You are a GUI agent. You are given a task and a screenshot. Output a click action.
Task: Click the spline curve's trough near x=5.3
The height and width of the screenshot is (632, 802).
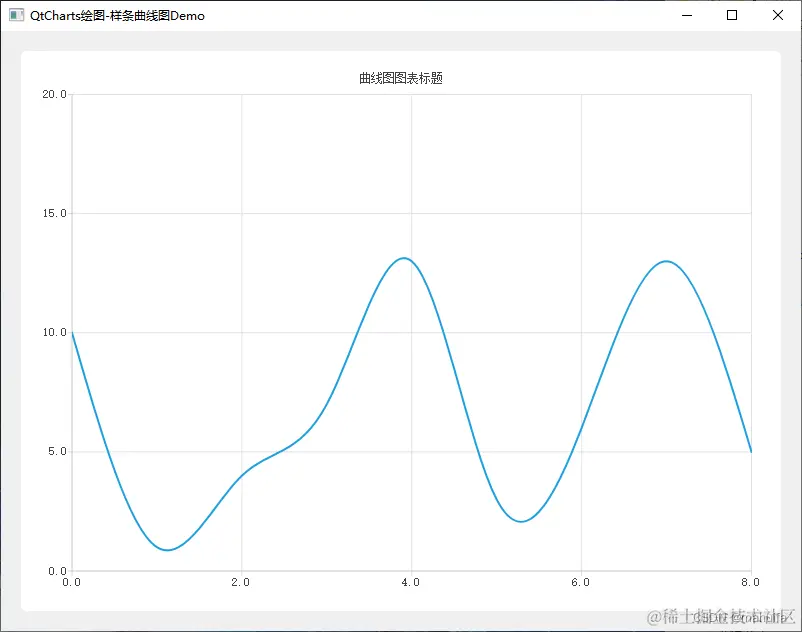coord(521,522)
